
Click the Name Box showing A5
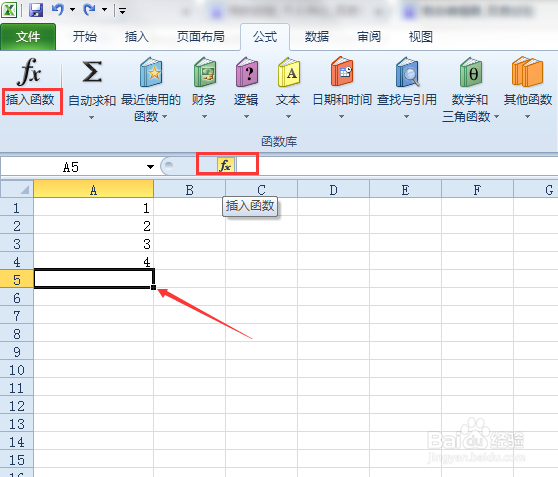coord(71,167)
